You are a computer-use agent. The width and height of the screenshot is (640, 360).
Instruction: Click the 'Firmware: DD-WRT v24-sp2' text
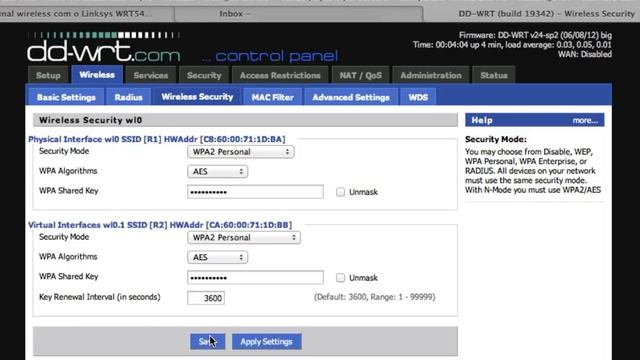(x=535, y=36)
